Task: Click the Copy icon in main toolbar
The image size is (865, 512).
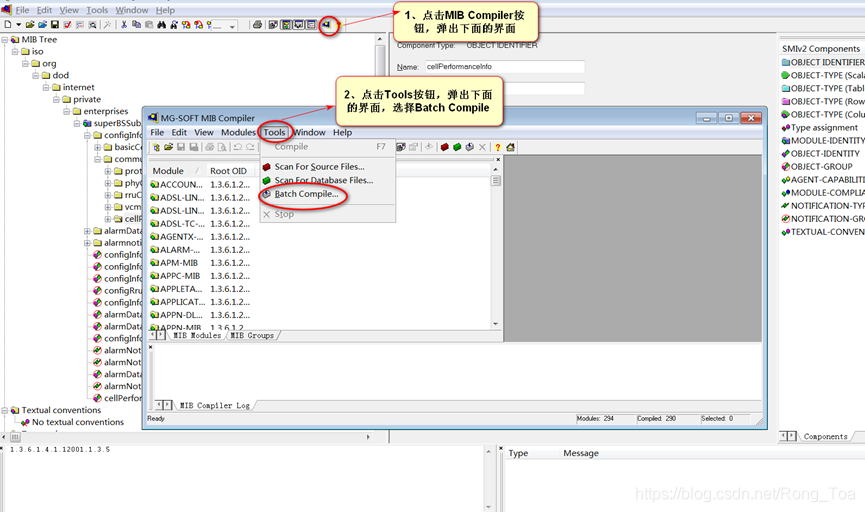Action: click(136, 25)
